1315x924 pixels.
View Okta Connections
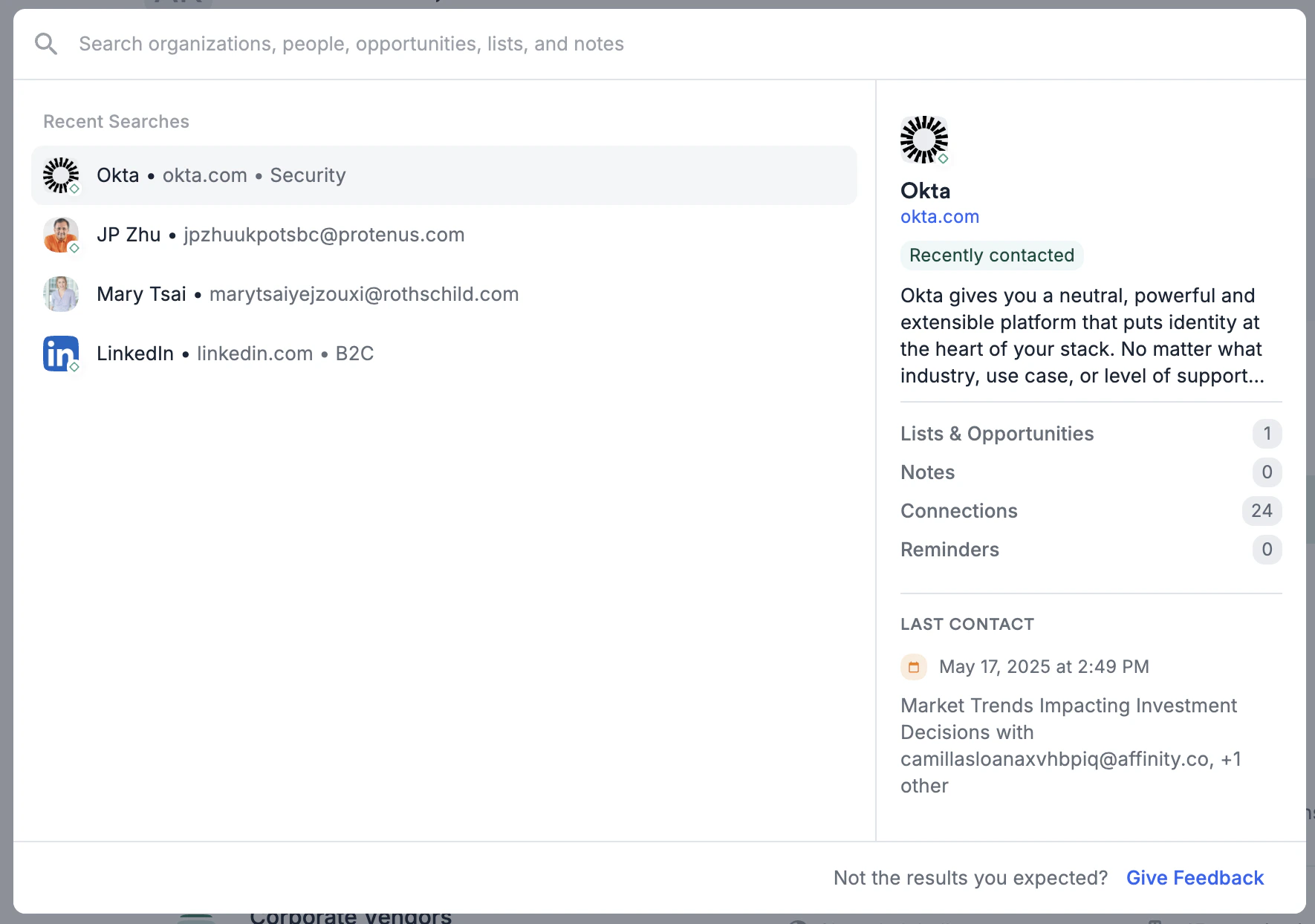point(1091,511)
